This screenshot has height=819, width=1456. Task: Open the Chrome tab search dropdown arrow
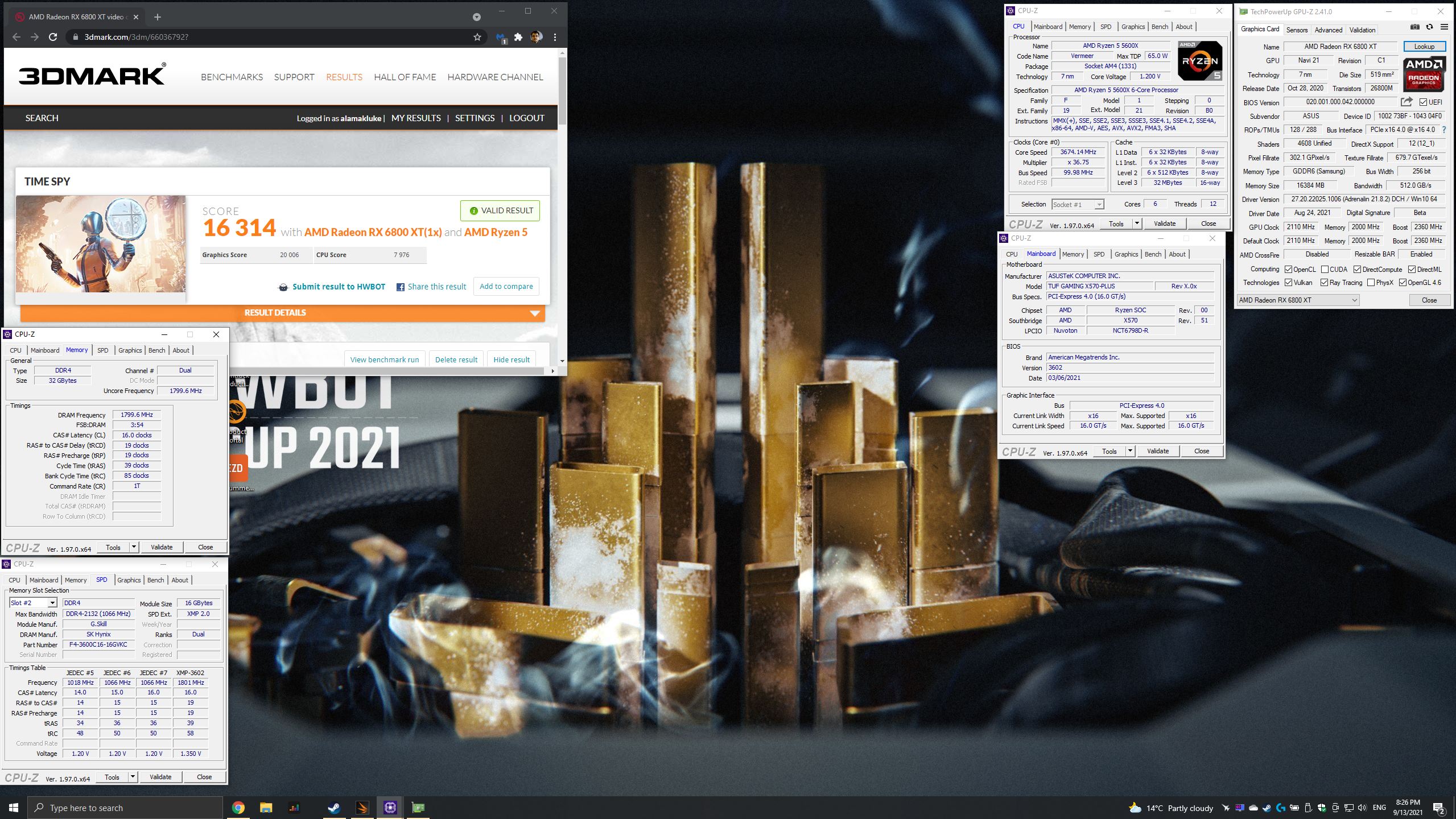[477, 17]
